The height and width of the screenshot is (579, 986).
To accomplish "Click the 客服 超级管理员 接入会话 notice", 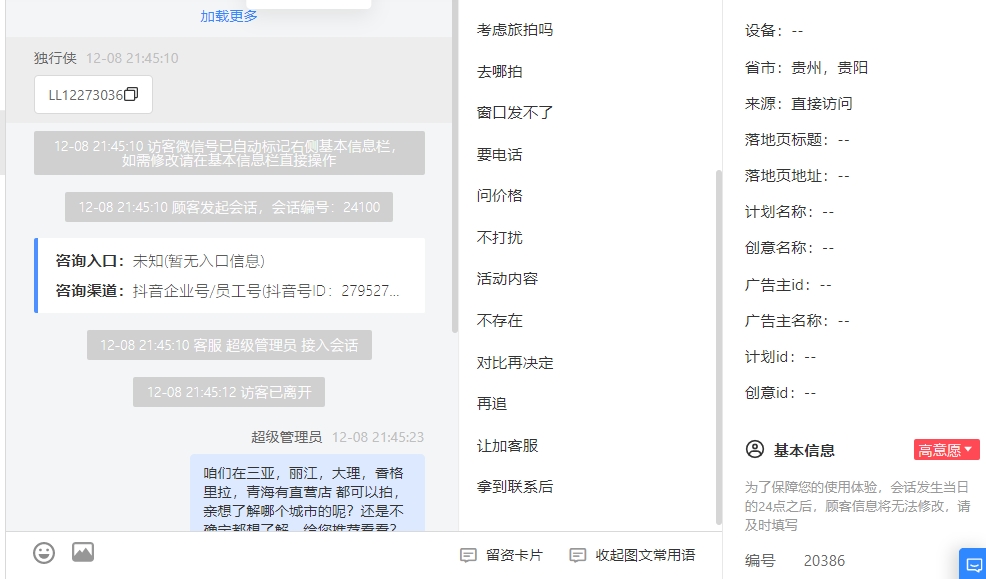I will point(229,345).
